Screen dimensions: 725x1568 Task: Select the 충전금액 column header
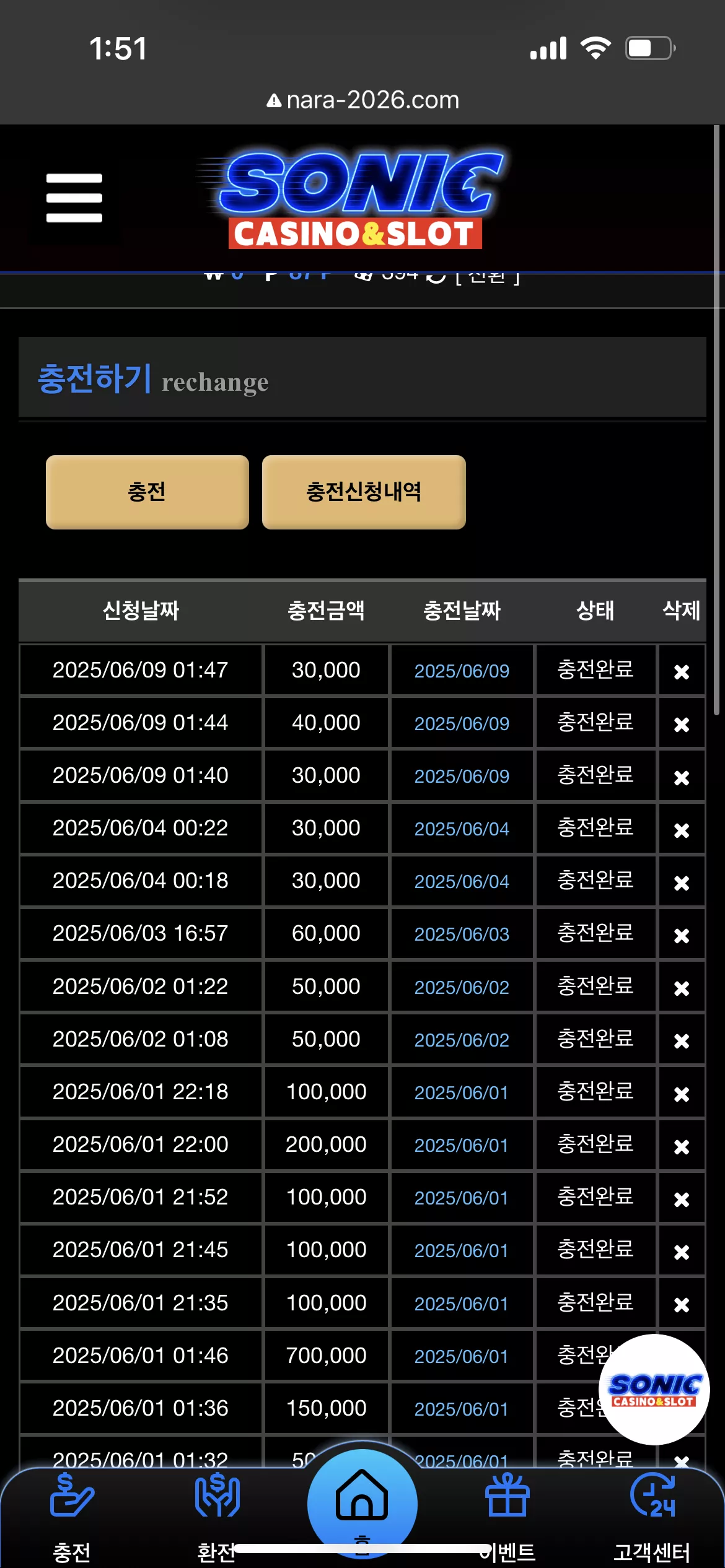click(326, 611)
